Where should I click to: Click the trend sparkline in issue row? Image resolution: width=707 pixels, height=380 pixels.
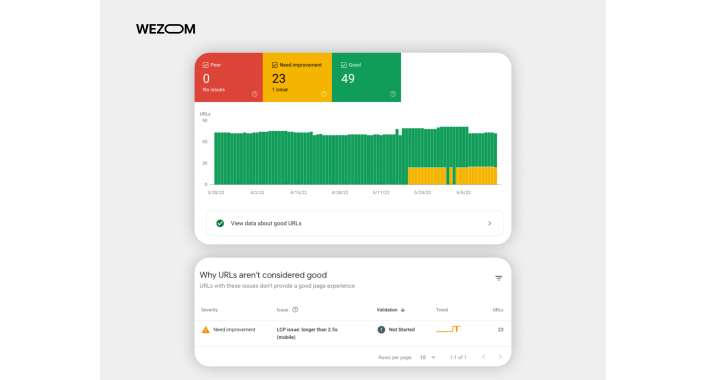coord(448,329)
